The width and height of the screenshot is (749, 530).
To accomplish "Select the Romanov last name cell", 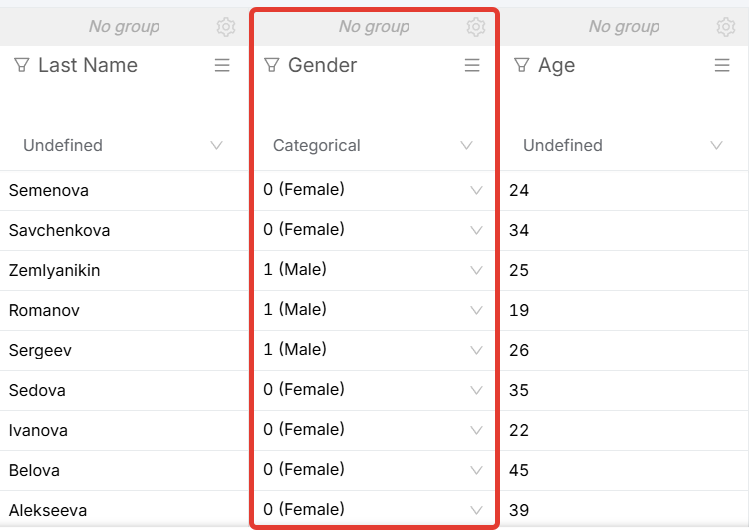I will tap(44, 310).
